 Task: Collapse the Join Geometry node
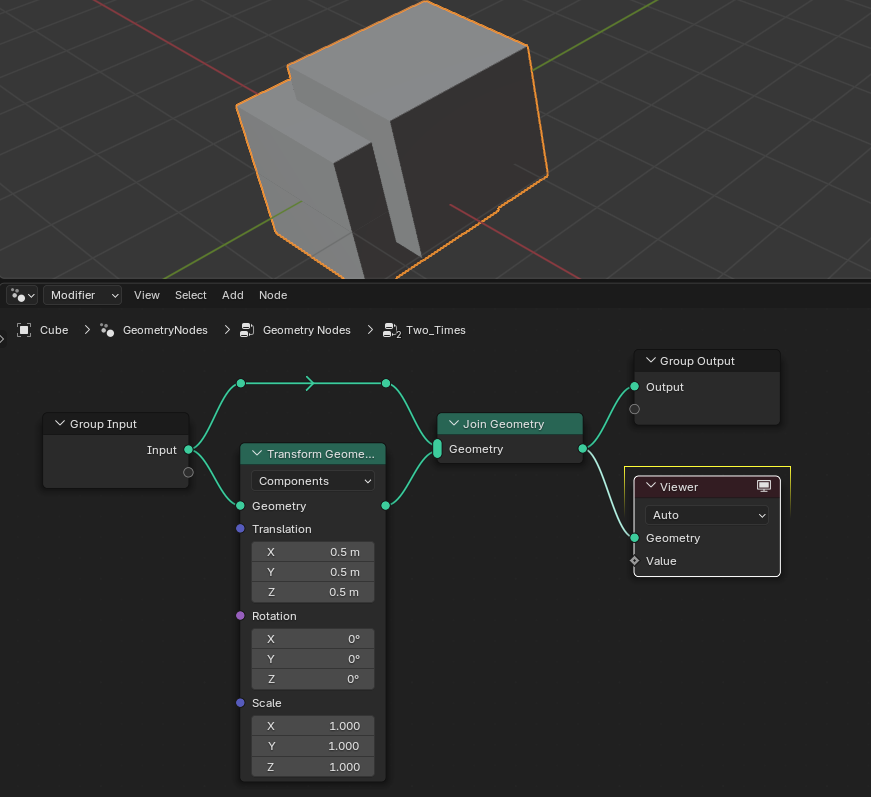[x=454, y=423]
